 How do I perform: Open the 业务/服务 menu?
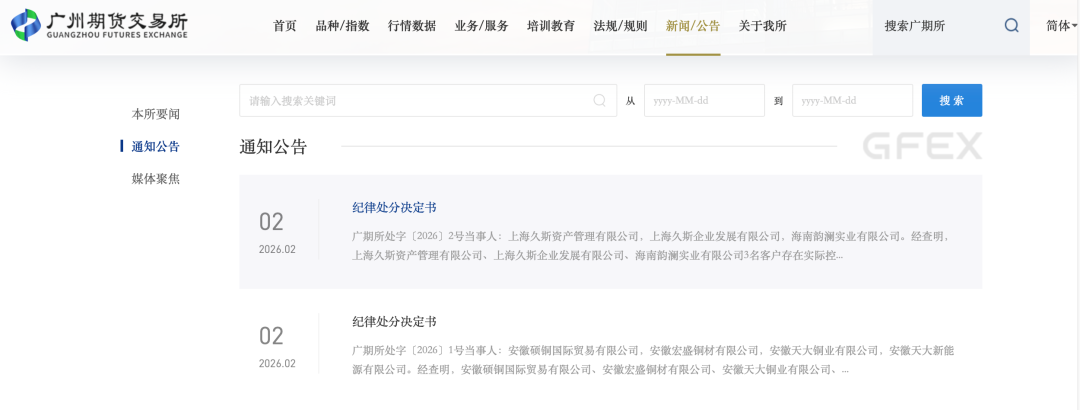[481, 26]
